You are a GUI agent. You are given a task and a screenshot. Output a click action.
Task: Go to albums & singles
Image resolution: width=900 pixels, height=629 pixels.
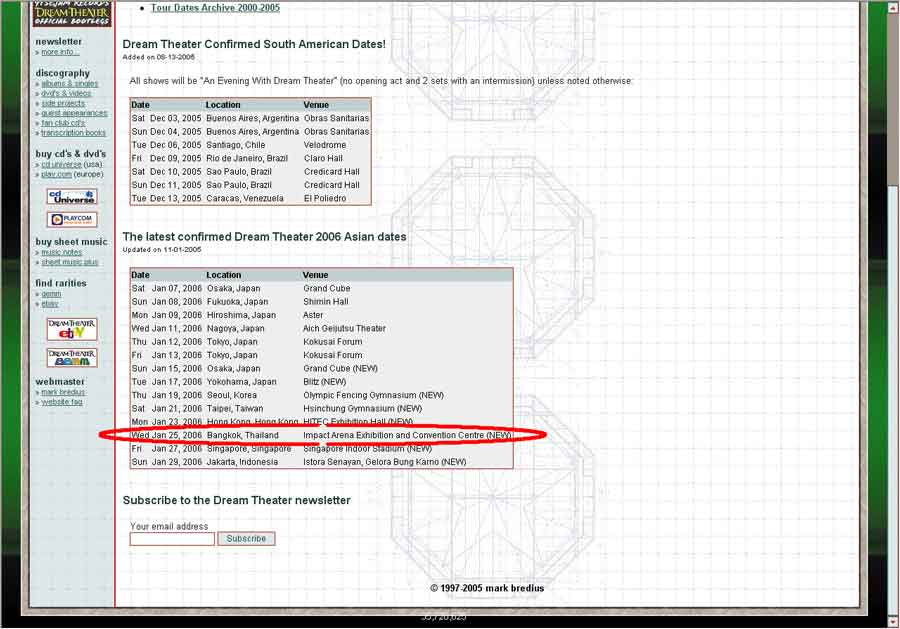pos(69,83)
